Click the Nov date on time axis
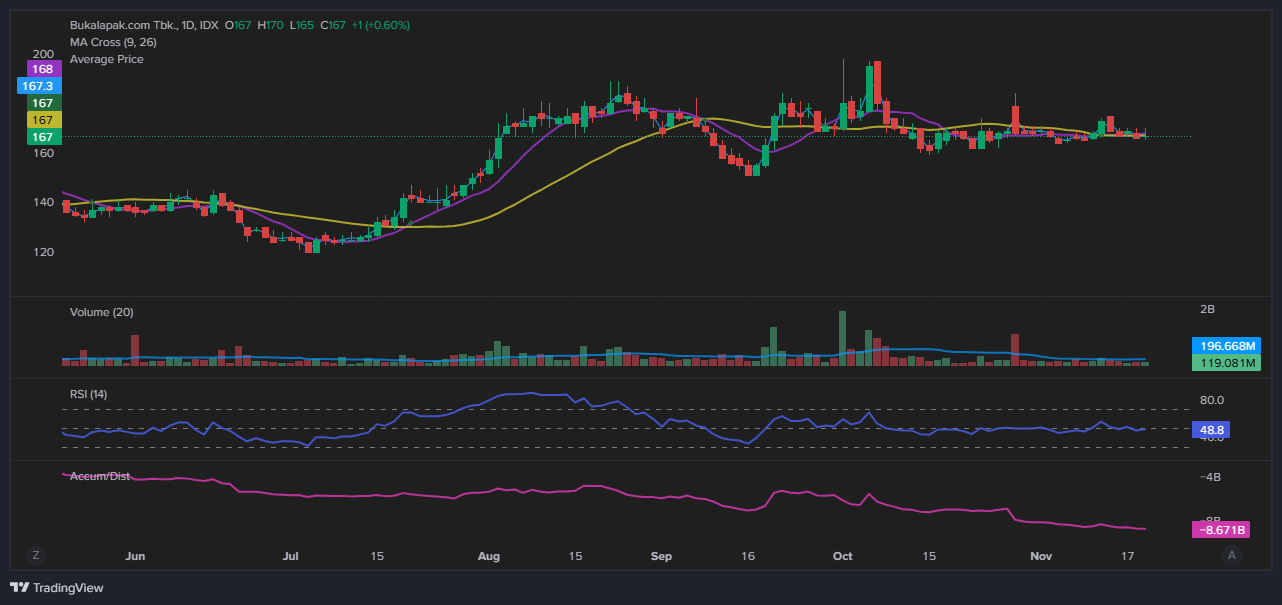The width and height of the screenshot is (1282, 605). click(1042, 555)
